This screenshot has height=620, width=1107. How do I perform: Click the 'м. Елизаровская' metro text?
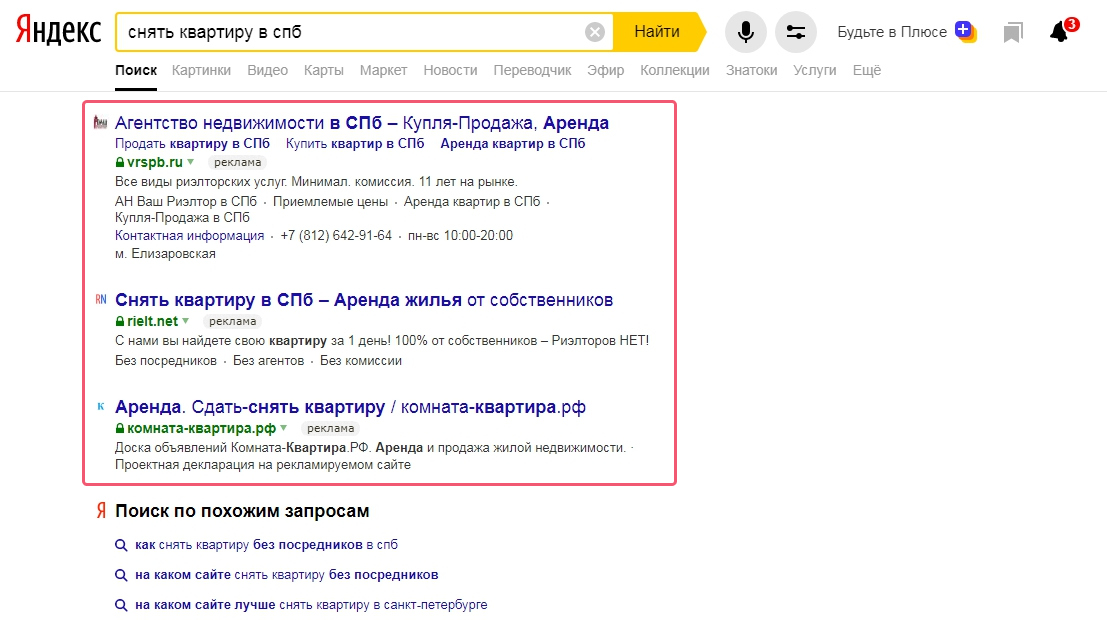[x=165, y=254]
